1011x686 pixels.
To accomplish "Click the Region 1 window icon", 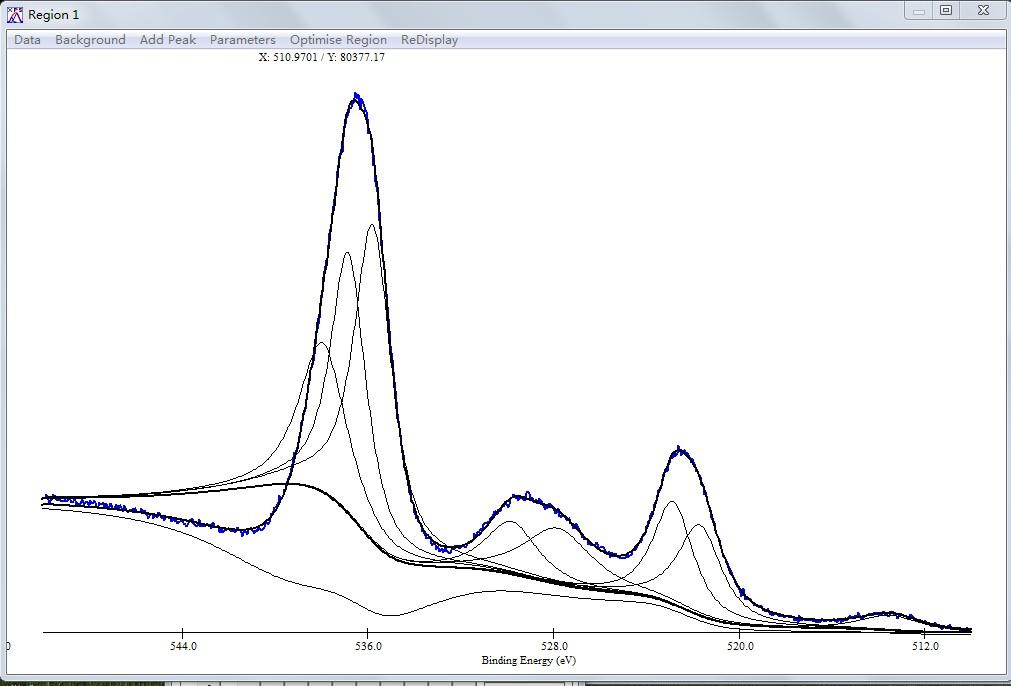I will (14, 14).
